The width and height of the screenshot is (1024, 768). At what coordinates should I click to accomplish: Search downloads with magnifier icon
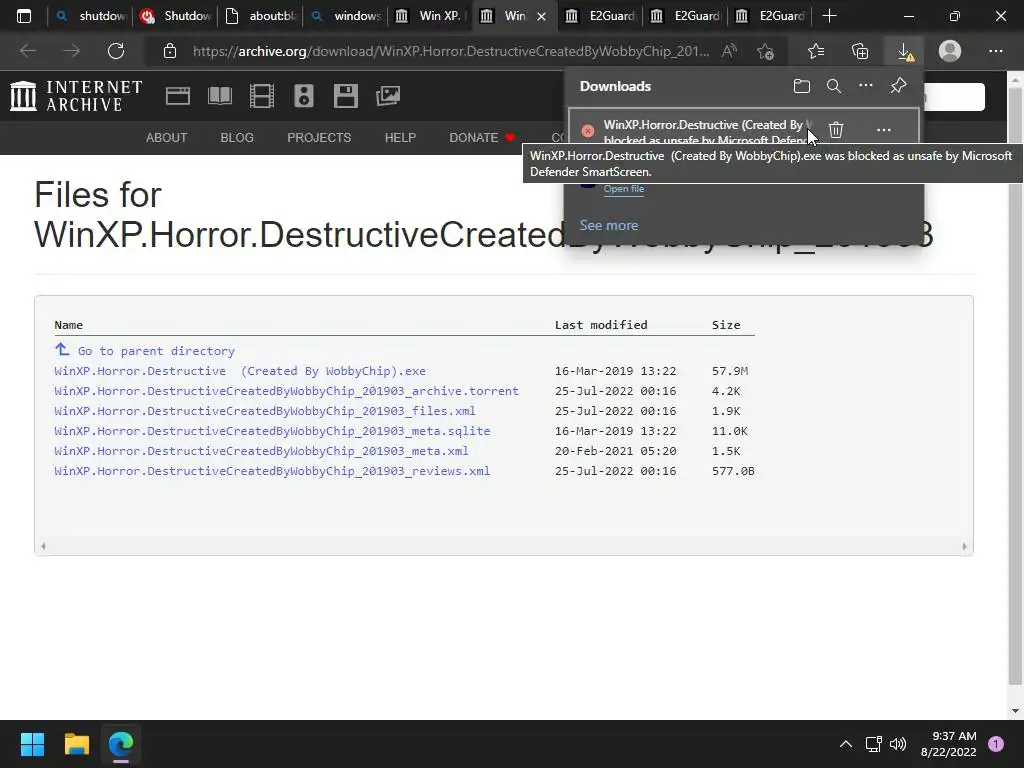coord(833,86)
